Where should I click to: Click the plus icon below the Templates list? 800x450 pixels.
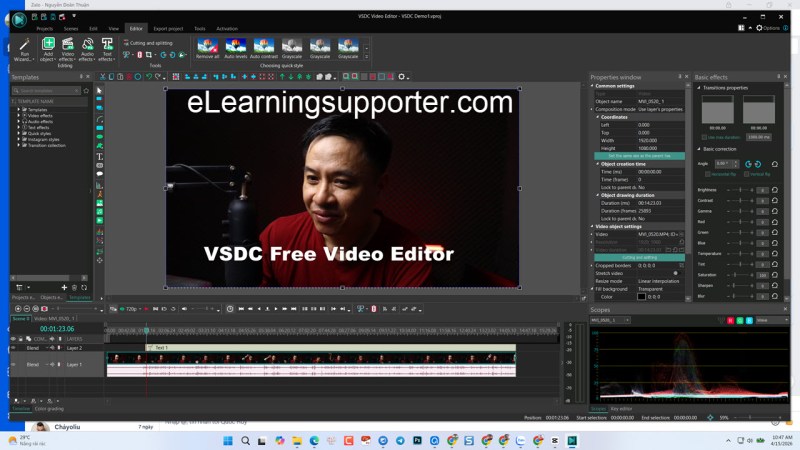[x=64, y=287]
